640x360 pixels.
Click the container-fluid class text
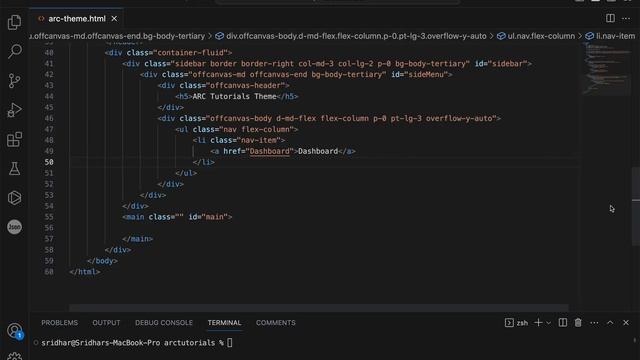[192, 53]
